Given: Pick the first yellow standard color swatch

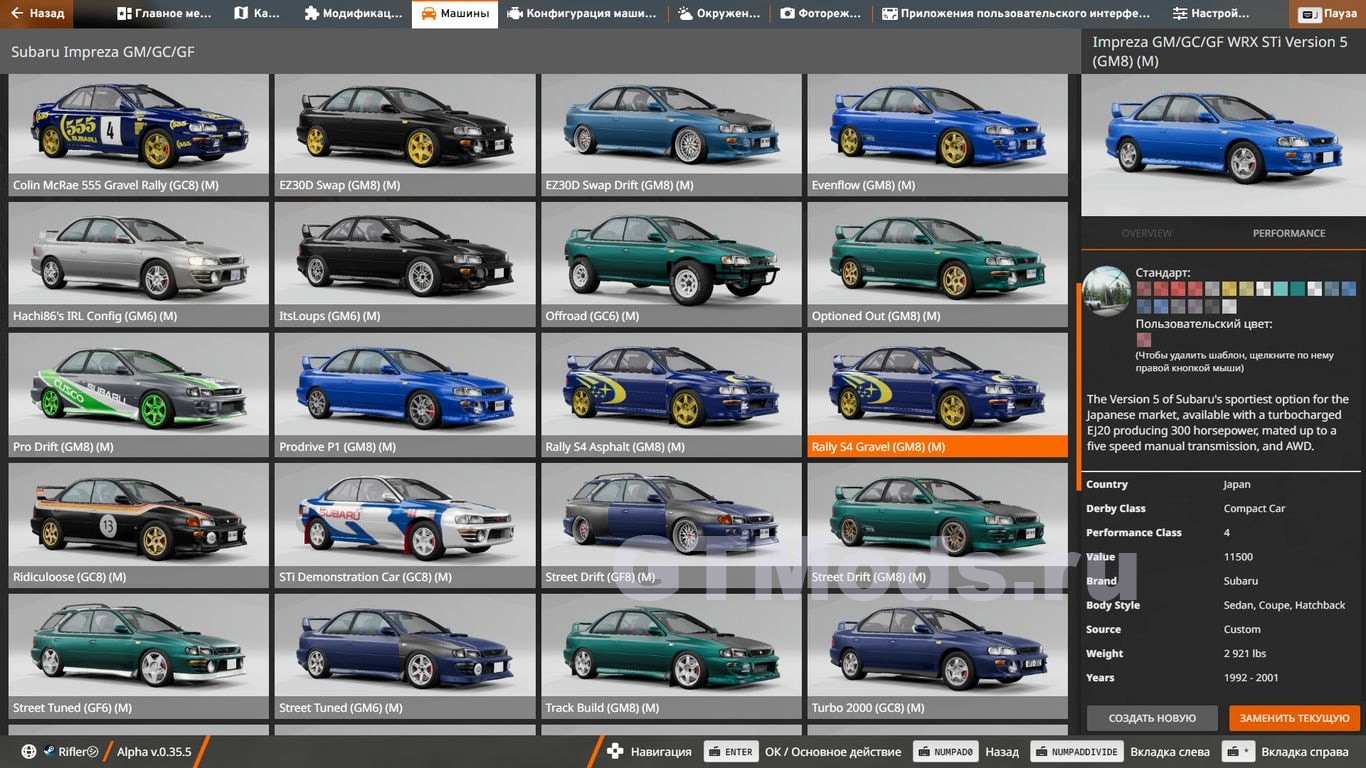Looking at the screenshot, I should pos(1229,289).
